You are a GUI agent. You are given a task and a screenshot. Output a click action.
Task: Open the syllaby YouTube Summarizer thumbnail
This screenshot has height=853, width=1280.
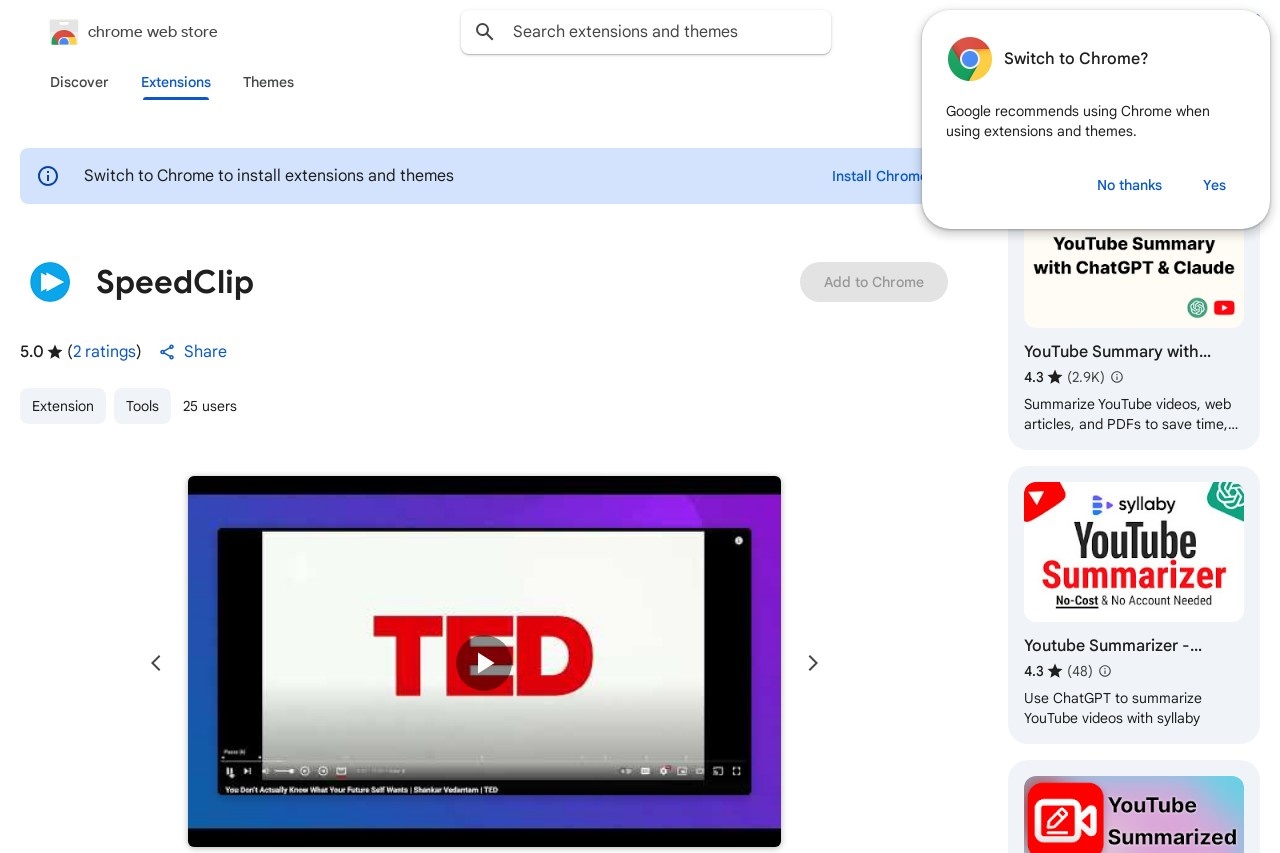1134,552
